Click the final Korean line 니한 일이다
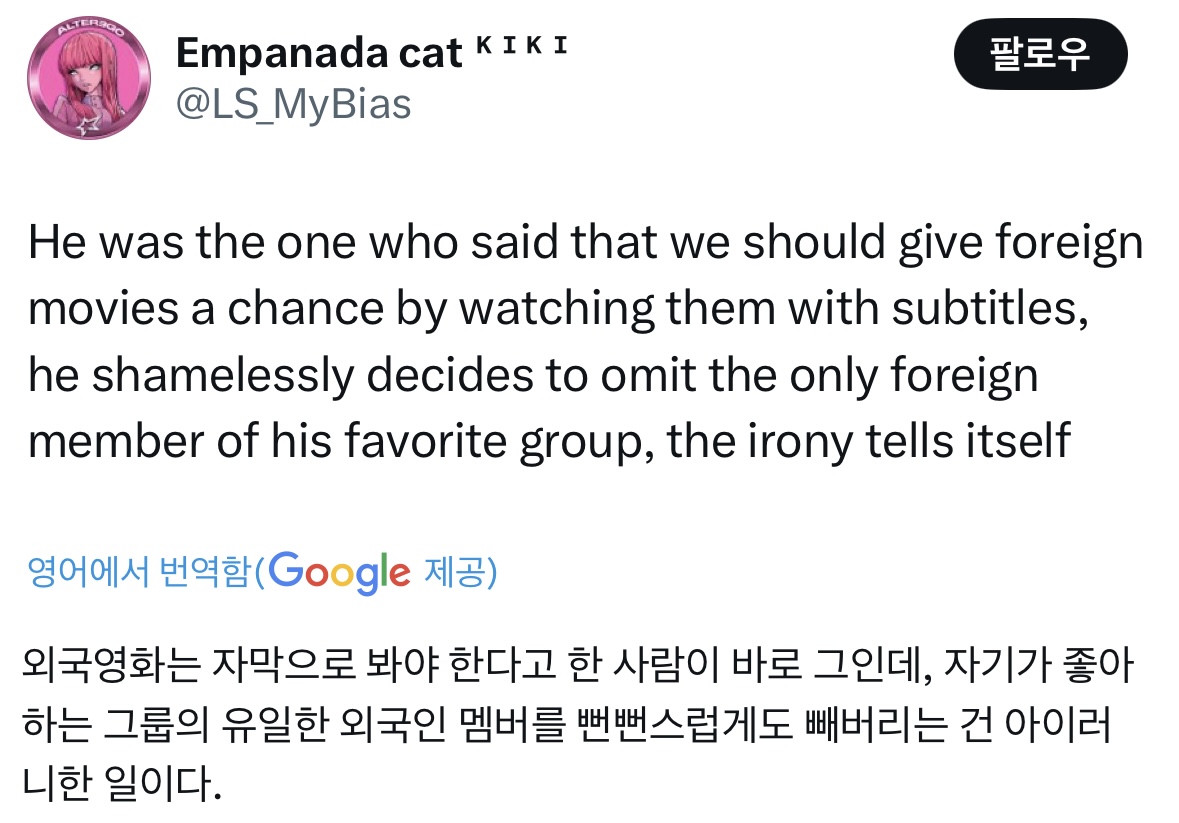The width and height of the screenshot is (1179, 823). coord(119,783)
